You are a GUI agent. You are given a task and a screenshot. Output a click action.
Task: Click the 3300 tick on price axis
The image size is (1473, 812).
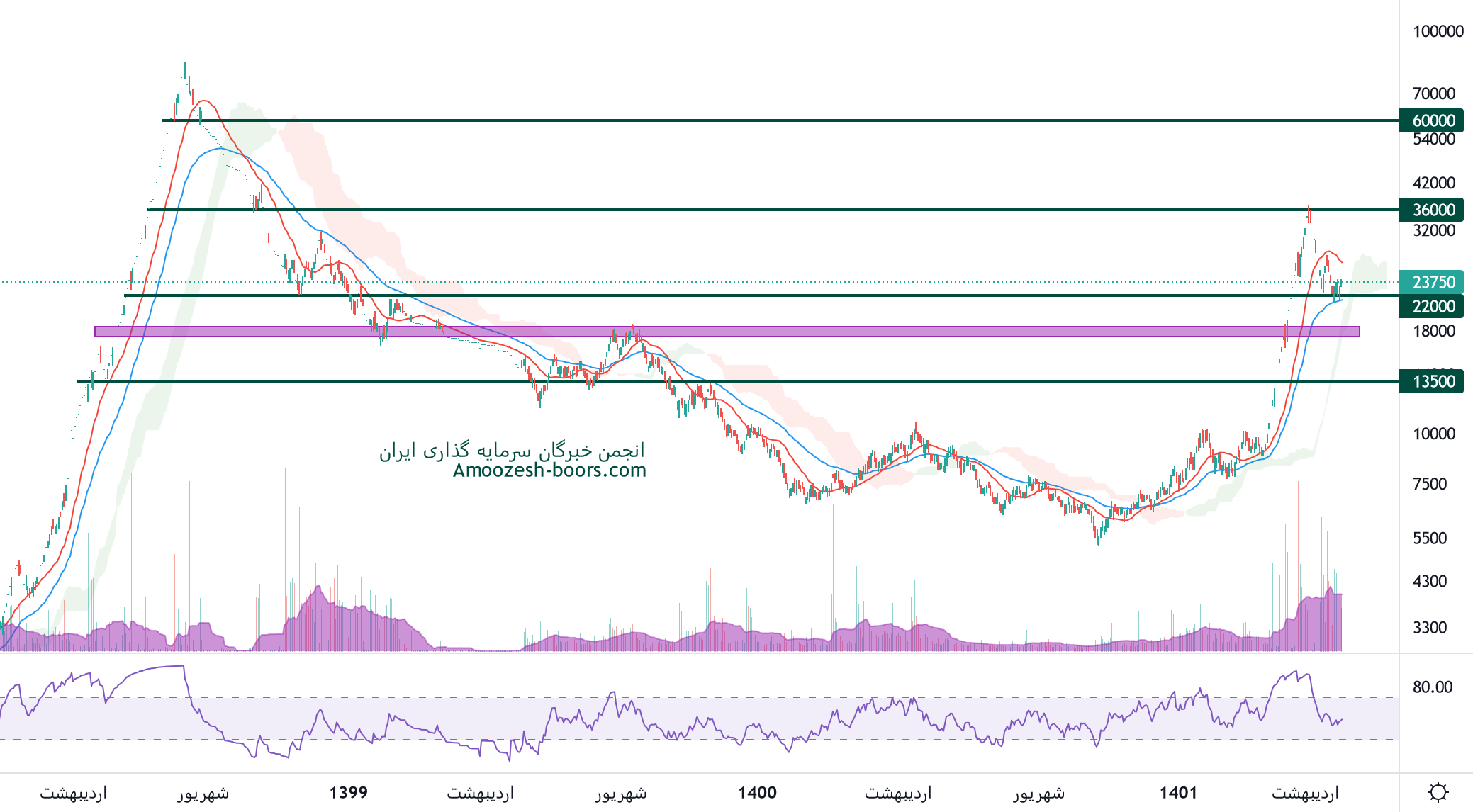tap(1429, 627)
